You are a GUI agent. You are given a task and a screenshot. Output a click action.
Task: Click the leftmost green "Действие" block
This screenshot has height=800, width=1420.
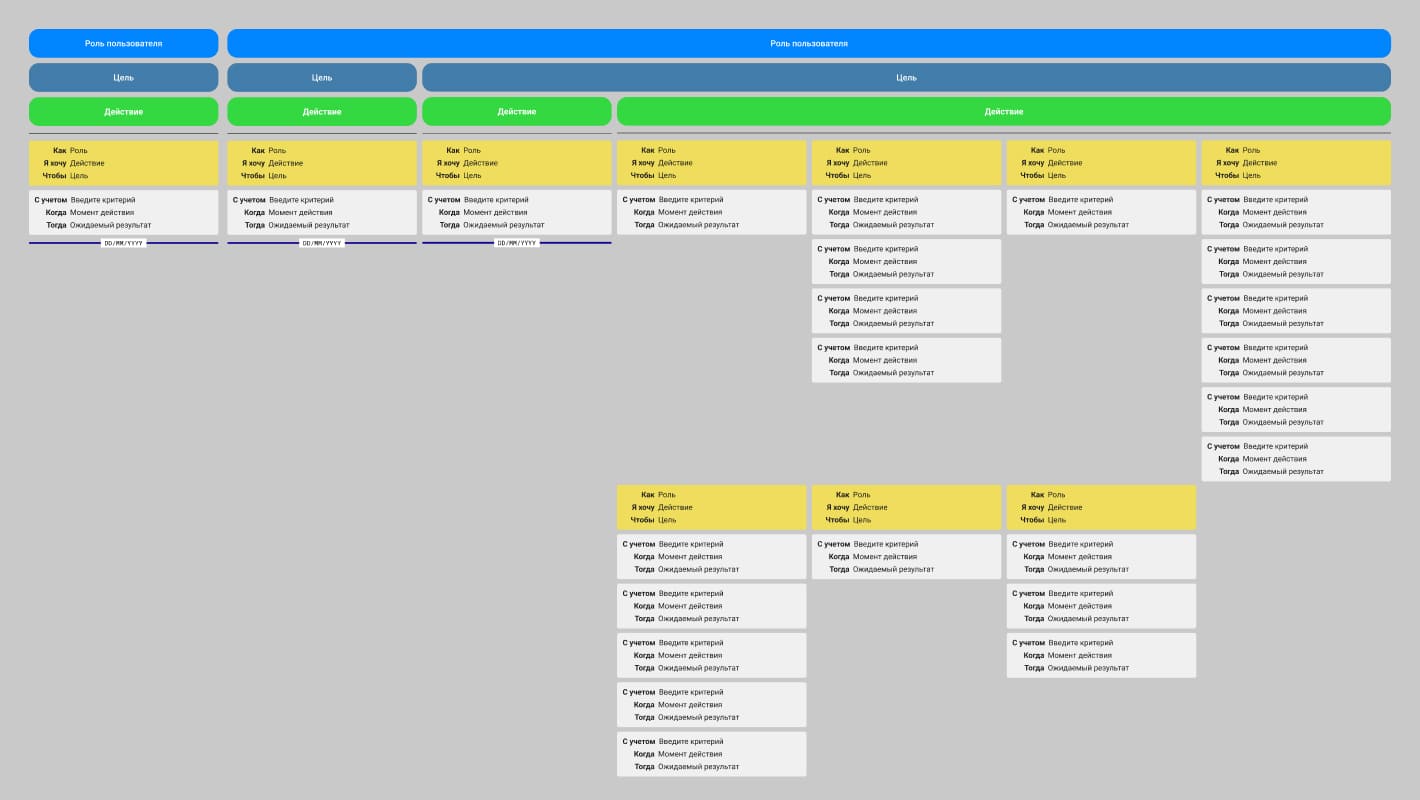coord(123,111)
